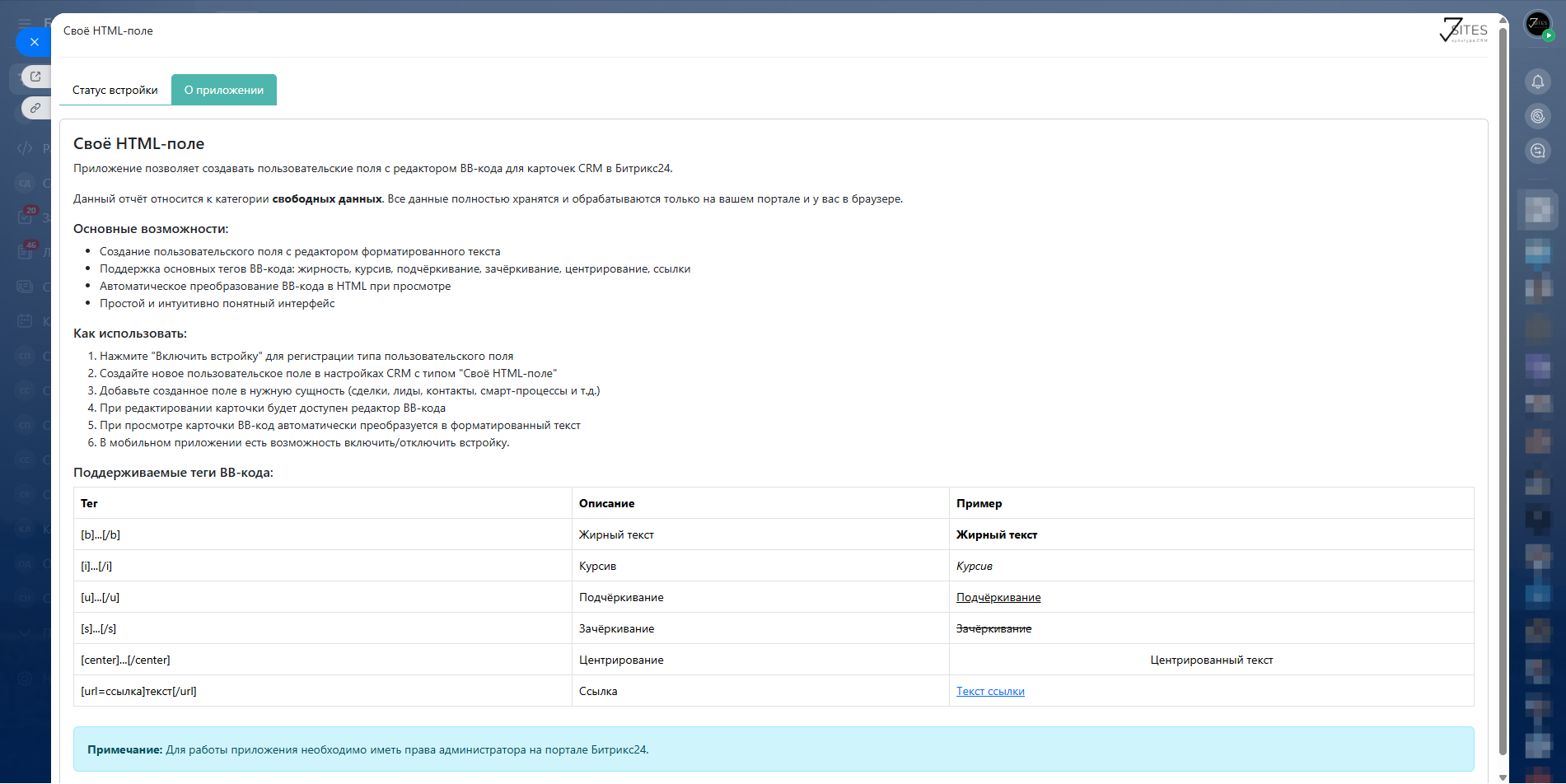Click the bold Жирный текст example cell

(x=1211, y=534)
